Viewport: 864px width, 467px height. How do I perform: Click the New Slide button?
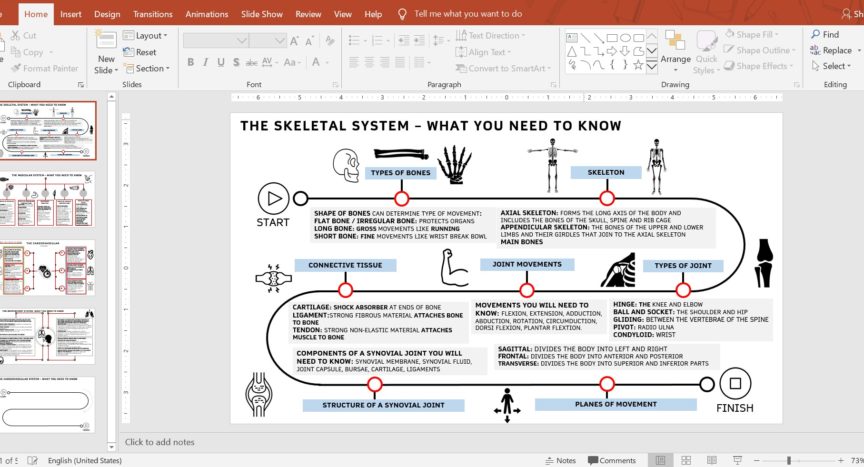coord(105,53)
